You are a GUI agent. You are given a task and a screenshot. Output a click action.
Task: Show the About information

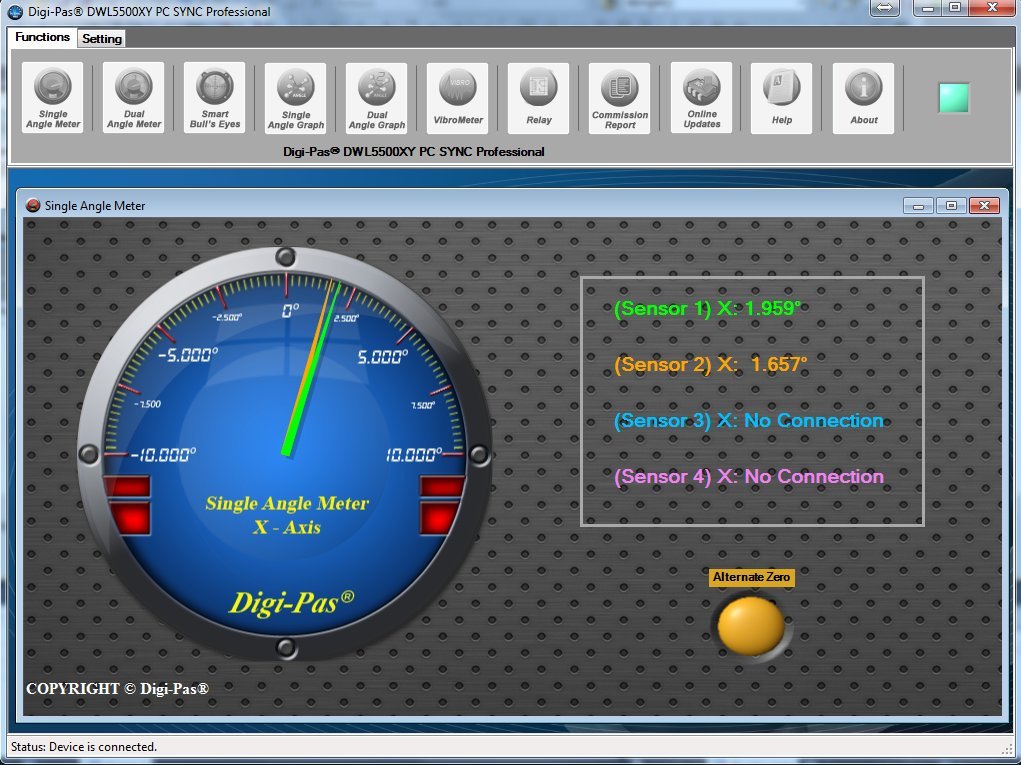pyautogui.click(x=864, y=98)
